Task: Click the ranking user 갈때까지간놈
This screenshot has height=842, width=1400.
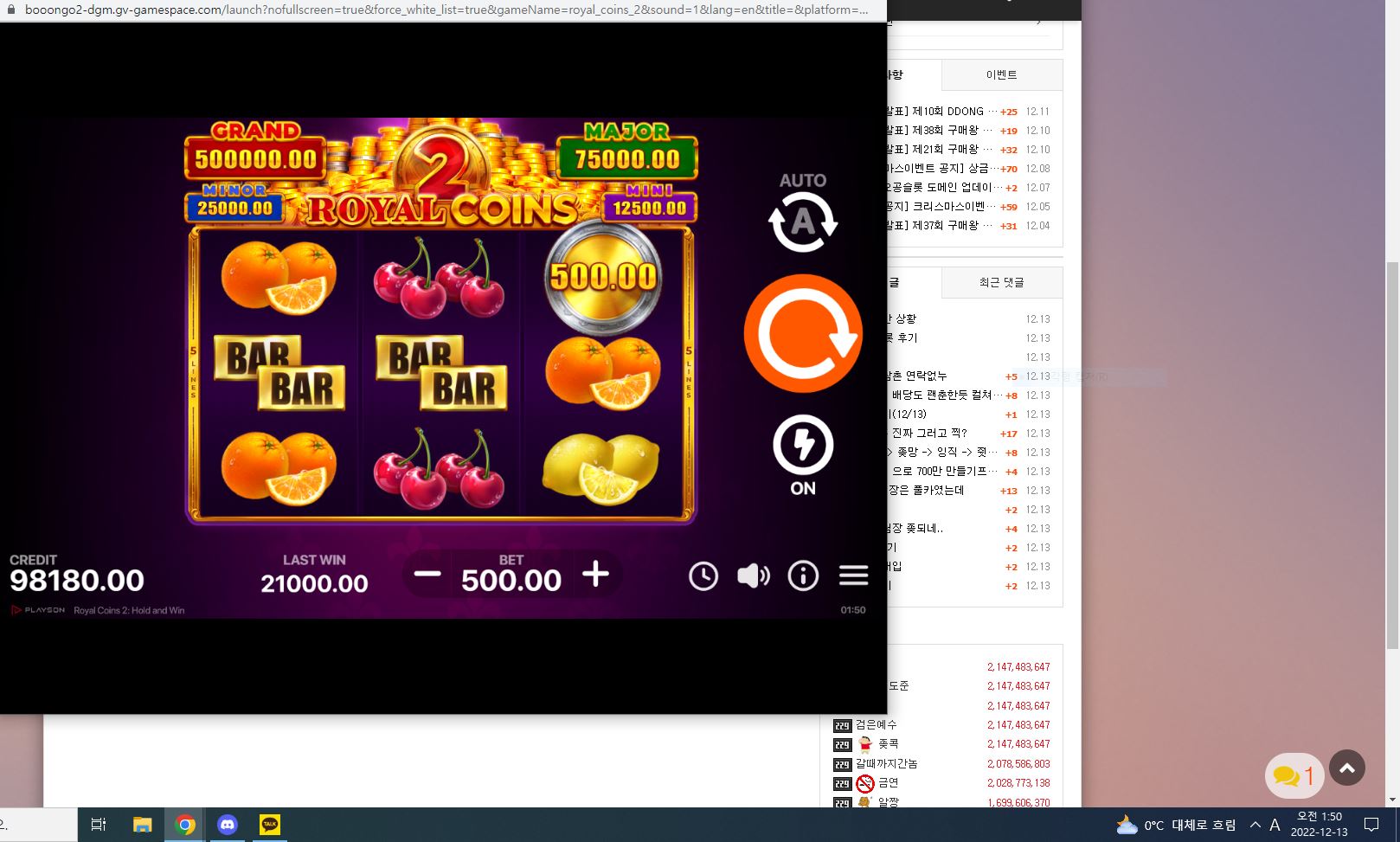Action: (887, 764)
